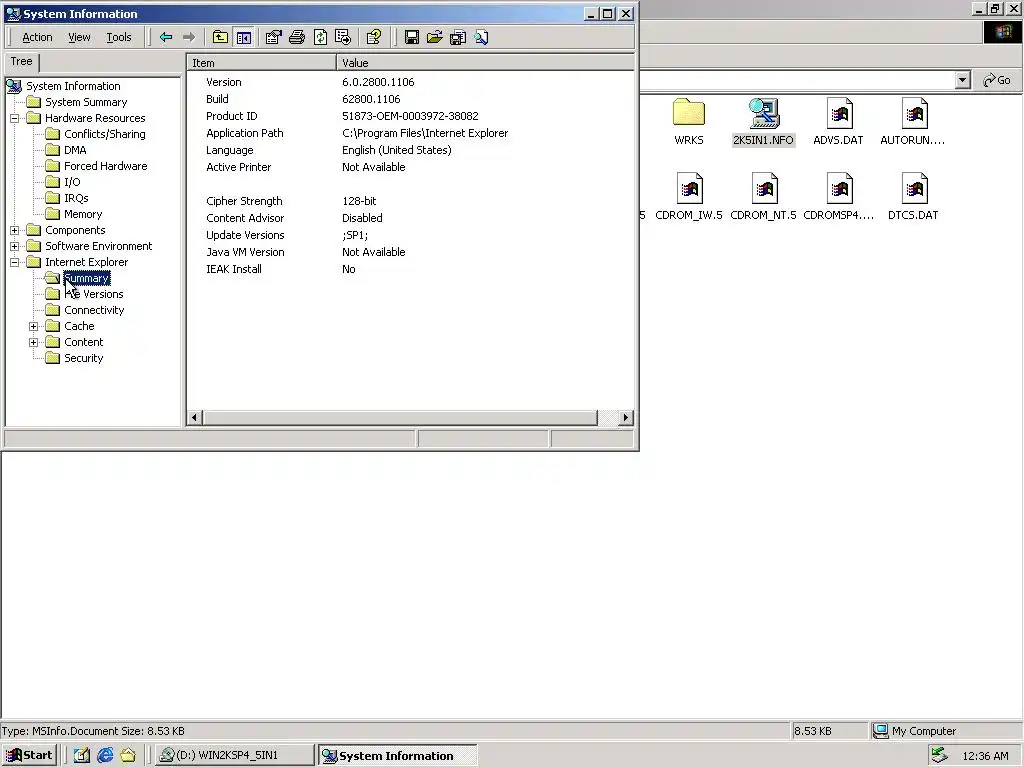This screenshot has height=768, width=1024.
Task: Click the Back arrow toolbar icon
Action: pos(166,37)
